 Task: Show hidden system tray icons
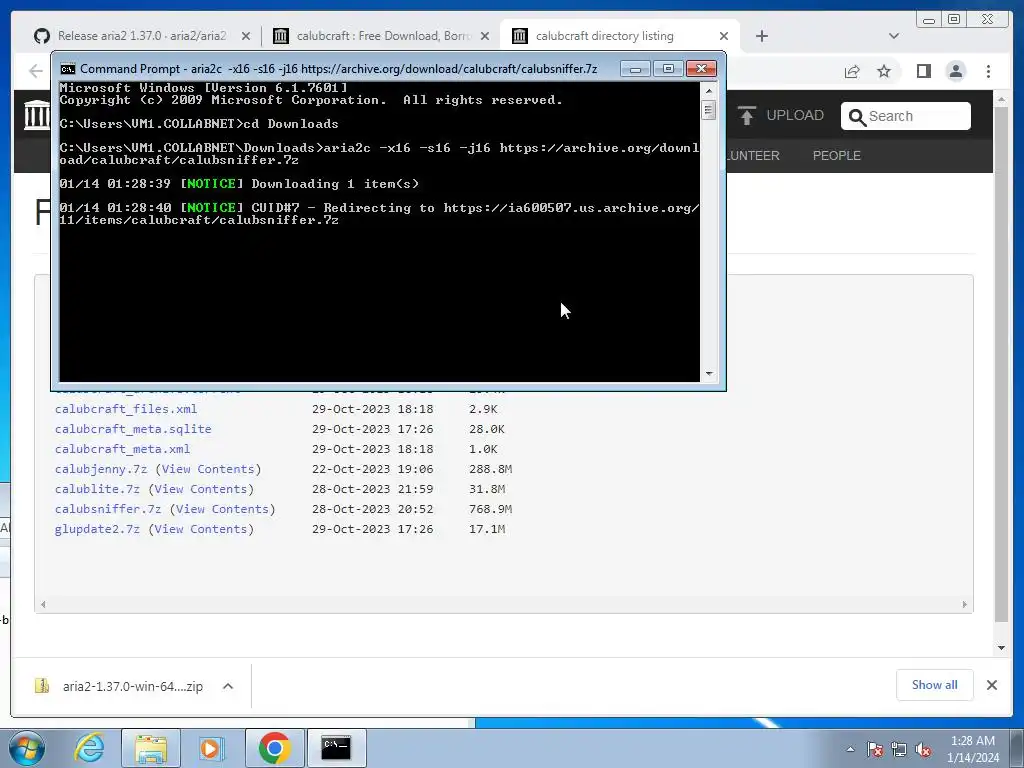coord(850,749)
